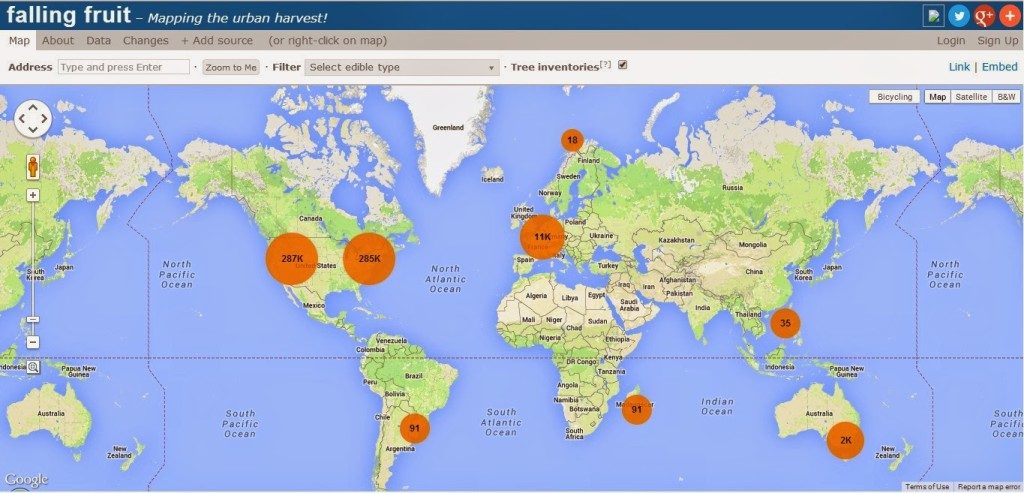Switch map to Satellite view
The width and height of the screenshot is (1024, 493).
point(970,97)
